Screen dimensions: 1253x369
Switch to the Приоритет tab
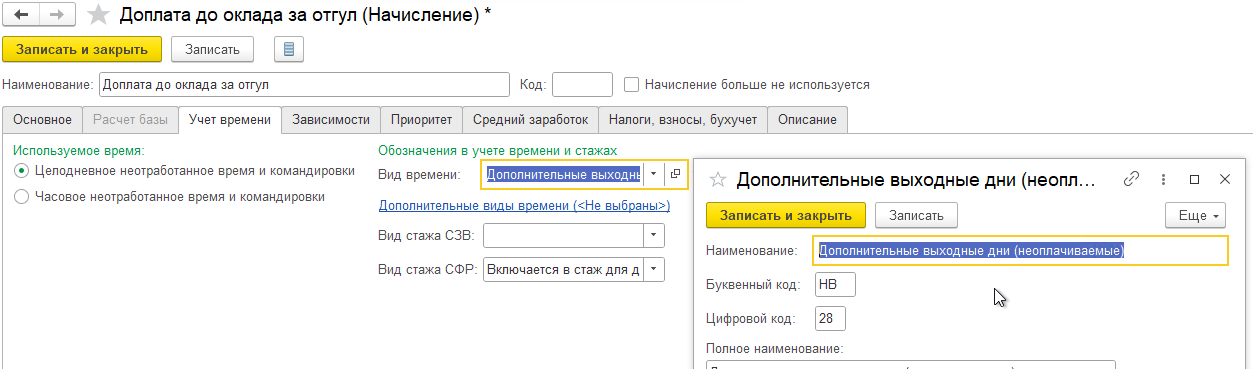421,120
